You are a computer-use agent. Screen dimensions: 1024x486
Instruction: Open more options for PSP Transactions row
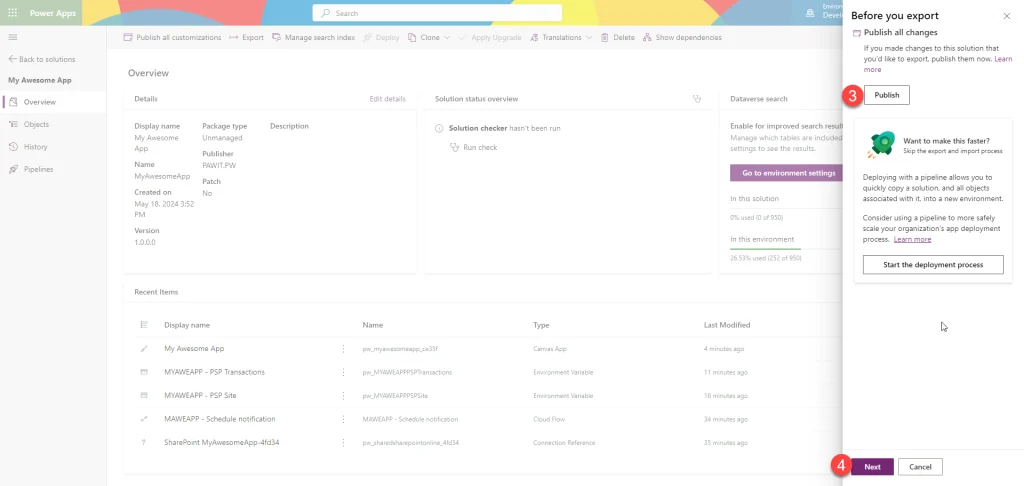tap(343, 372)
